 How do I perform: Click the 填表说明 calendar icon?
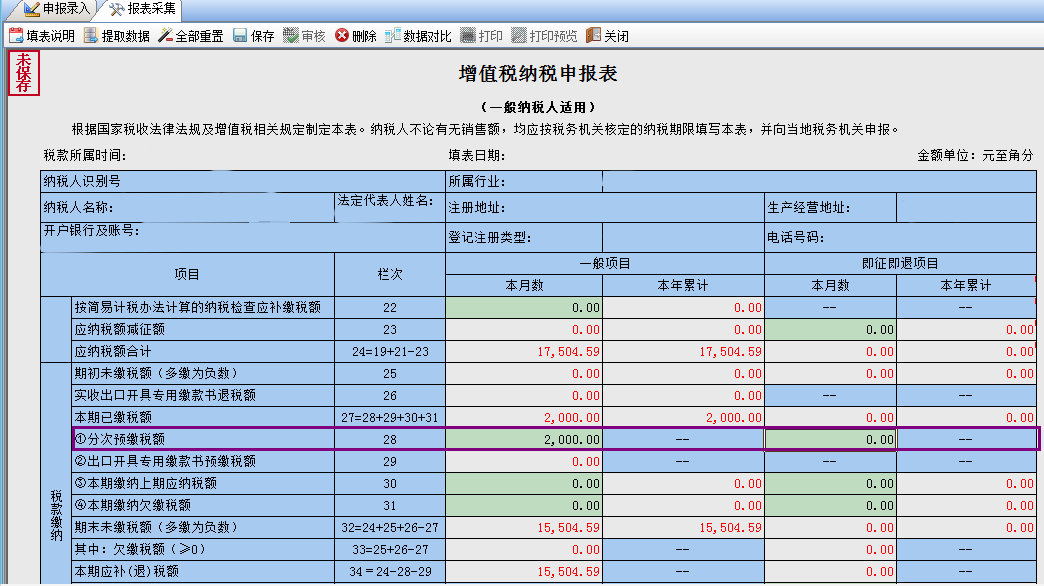pos(16,35)
